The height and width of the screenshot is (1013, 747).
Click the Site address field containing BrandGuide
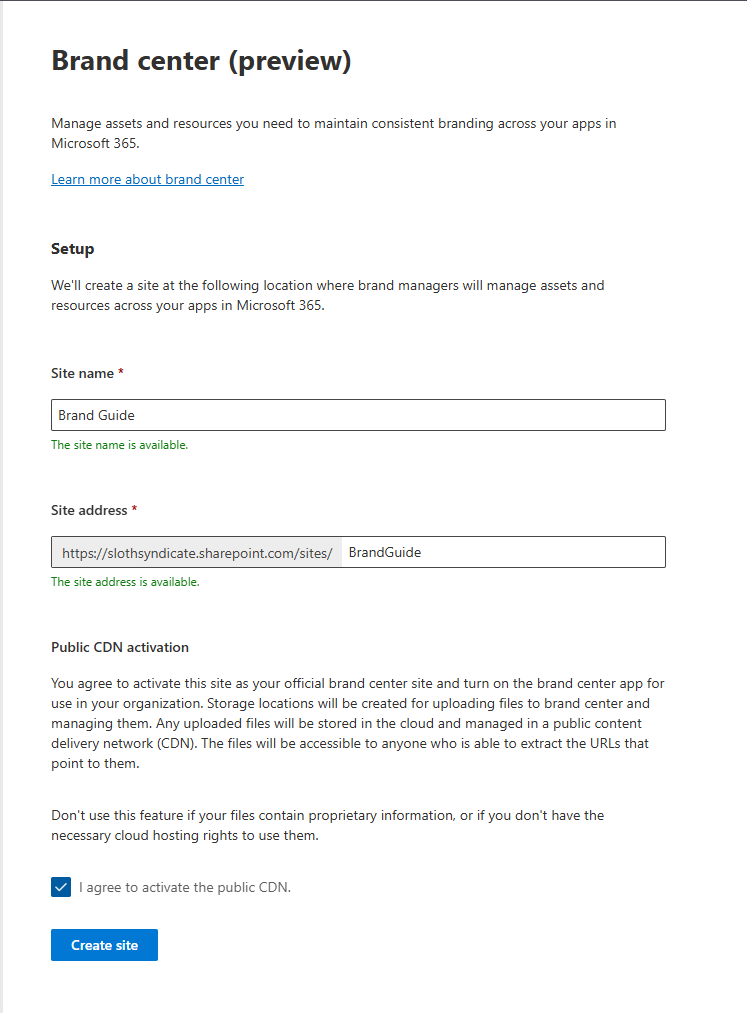point(503,552)
